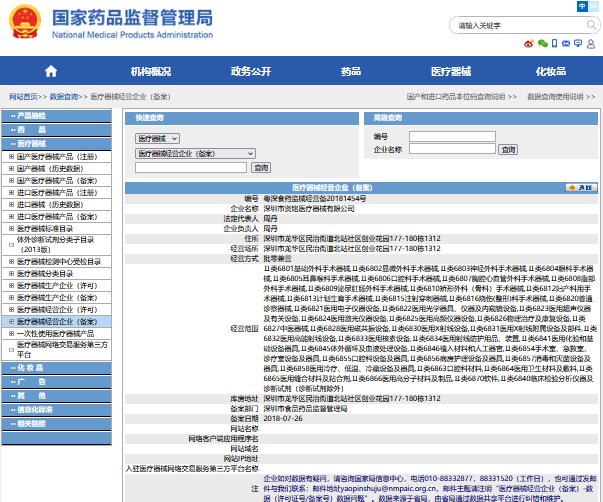The width and height of the screenshot is (603, 502).
Task: Select the 产品抽检 sidebar section
Action: [x=57, y=115]
